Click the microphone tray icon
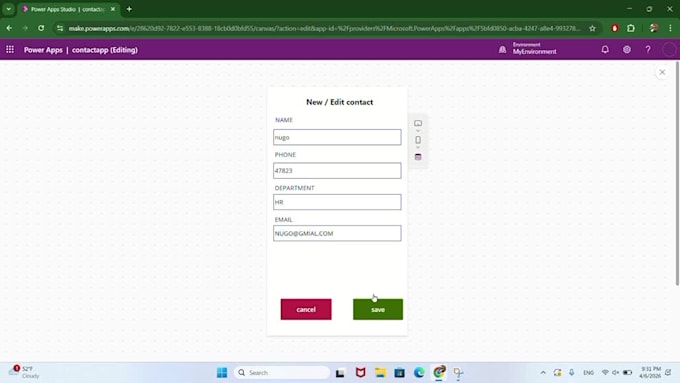 coord(572,373)
